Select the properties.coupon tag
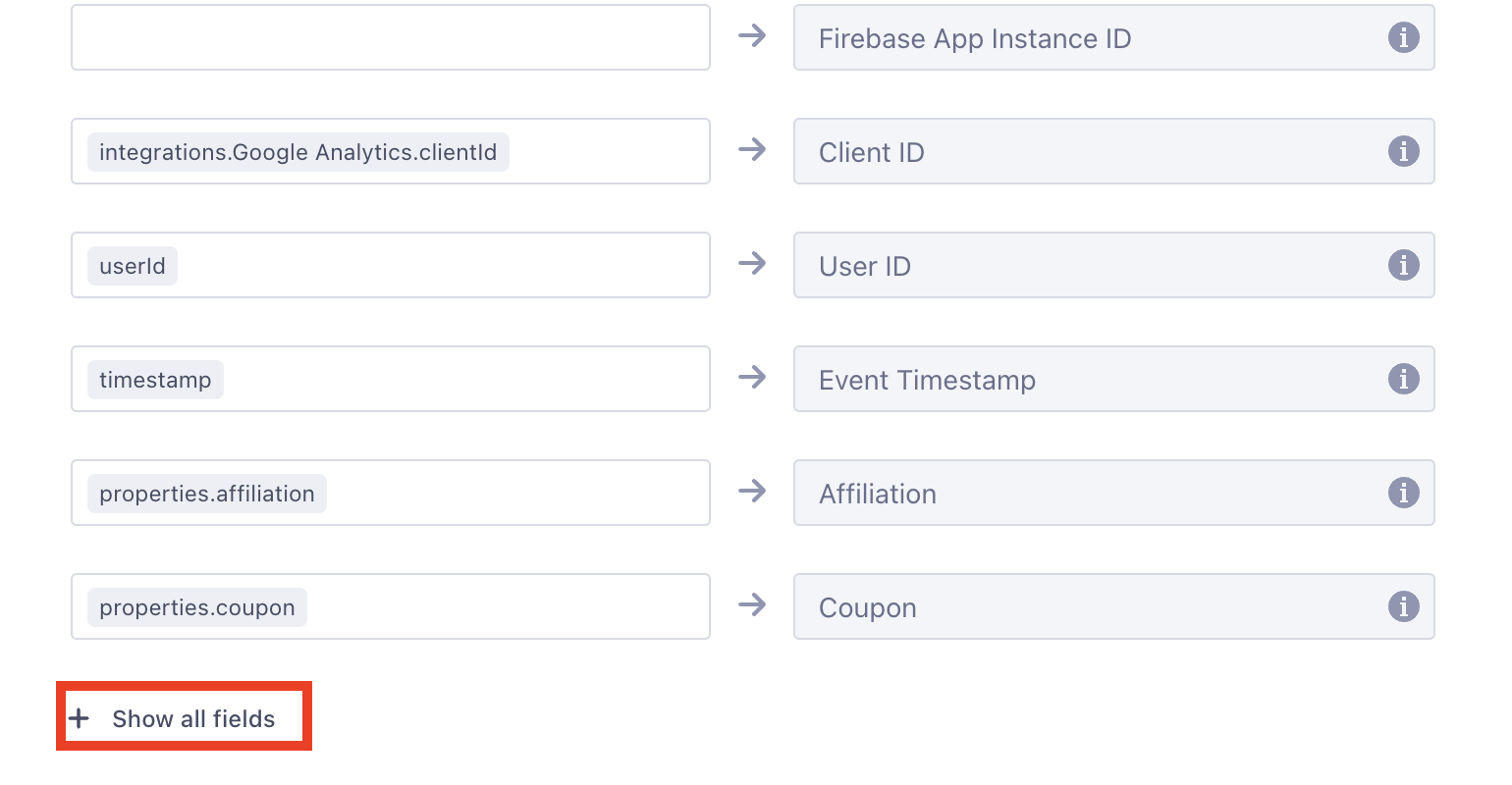The height and width of the screenshot is (785, 1512). pyautogui.click(x=197, y=607)
